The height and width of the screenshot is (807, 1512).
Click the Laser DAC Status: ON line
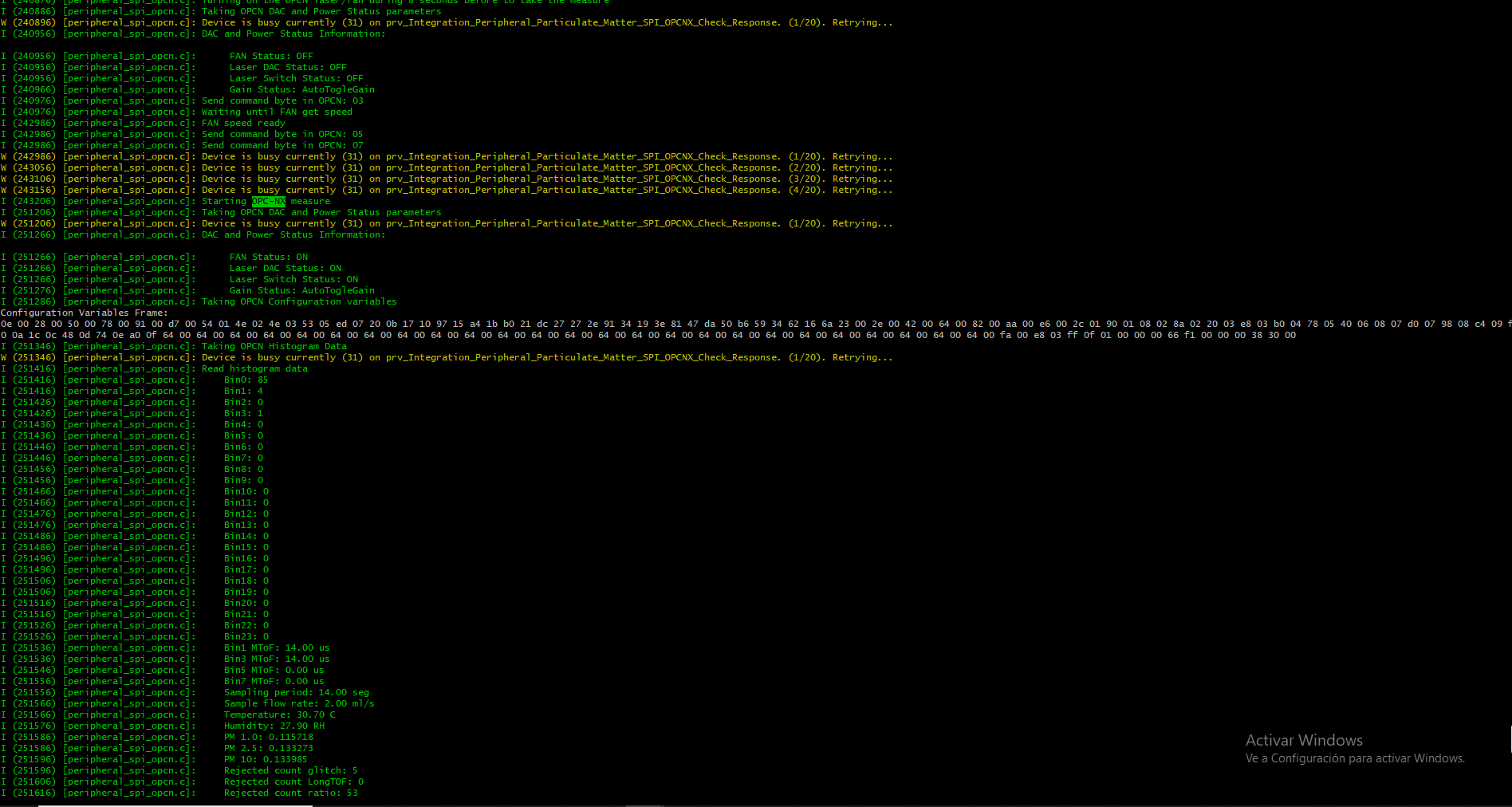coord(285,268)
